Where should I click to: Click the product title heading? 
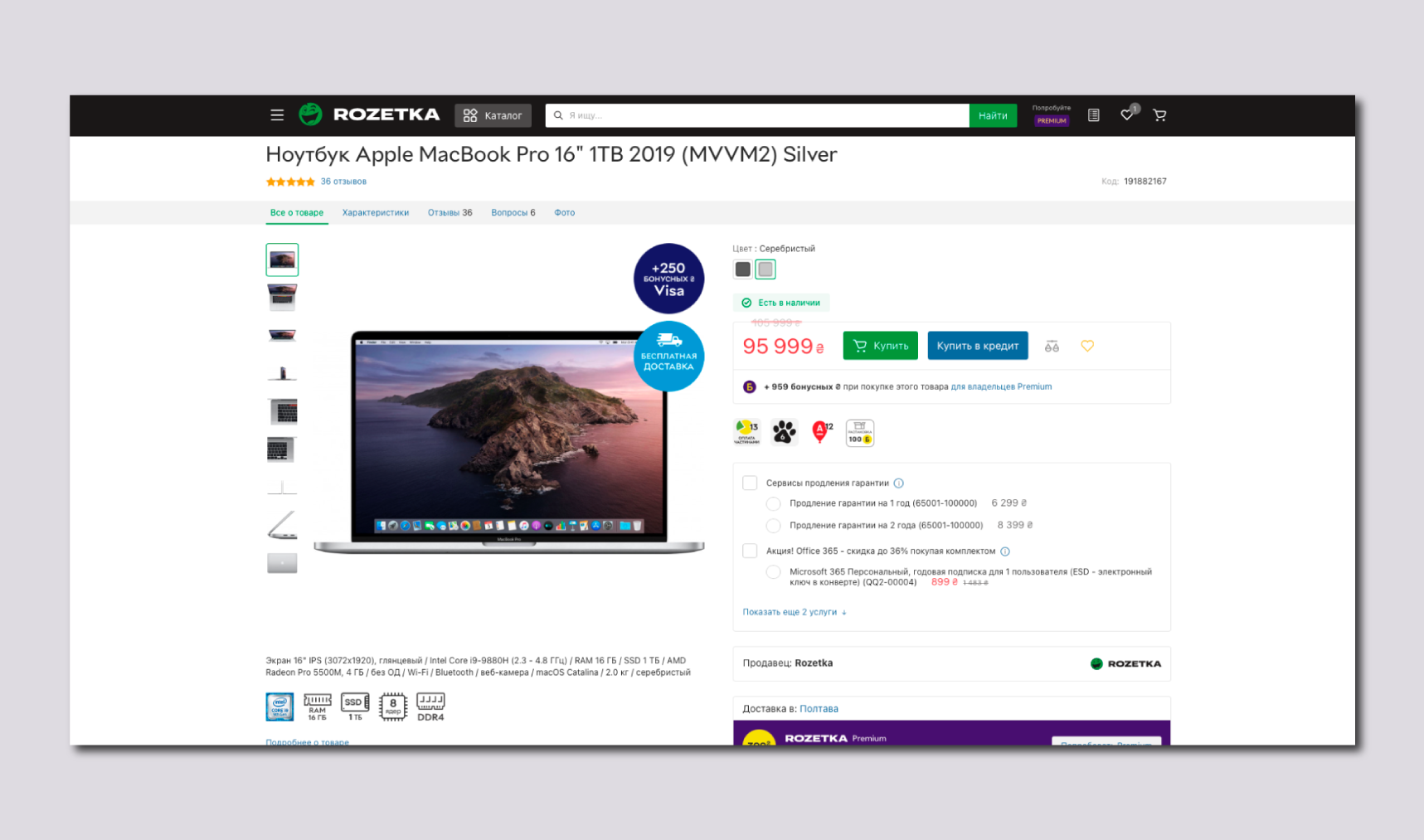(552, 154)
